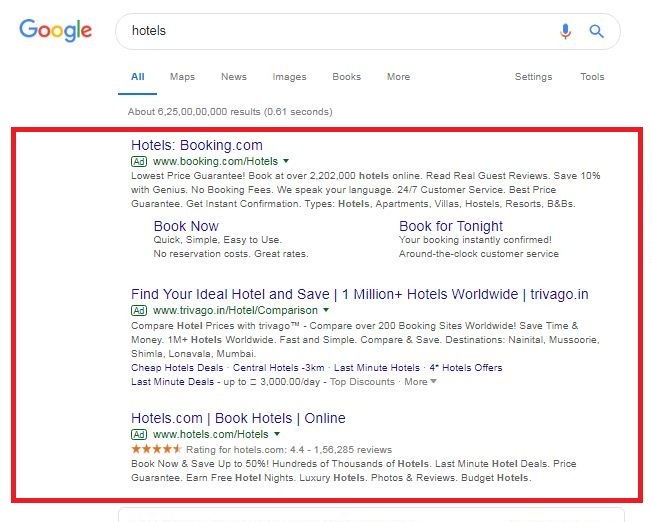Open the Book for Tonight sitelink
The height and width of the screenshot is (522, 652).
tap(451, 226)
